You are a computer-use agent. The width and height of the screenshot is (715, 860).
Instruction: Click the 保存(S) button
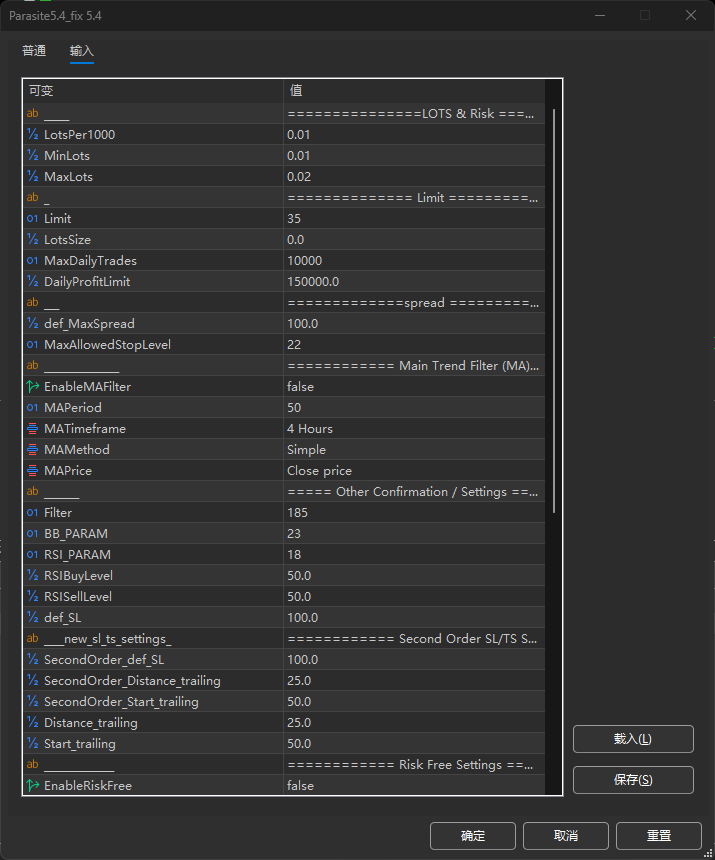click(x=632, y=780)
